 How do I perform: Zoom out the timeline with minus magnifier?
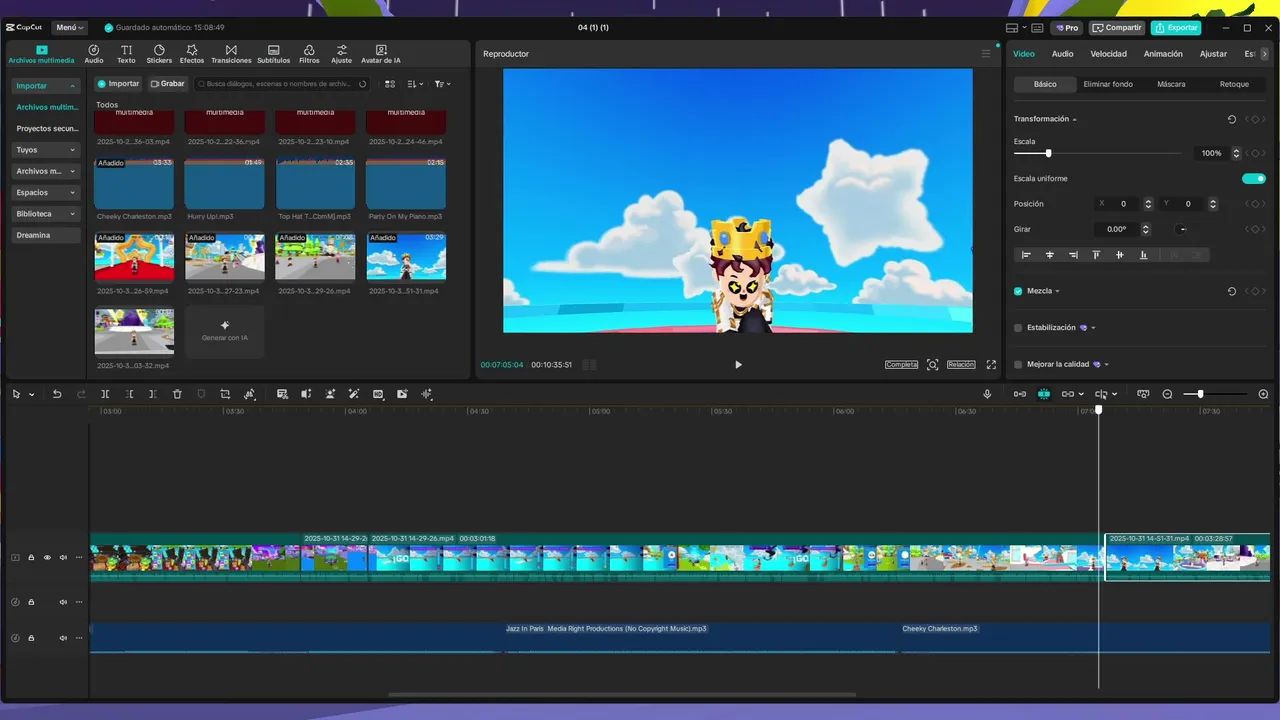pyautogui.click(x=1167, y=394)
